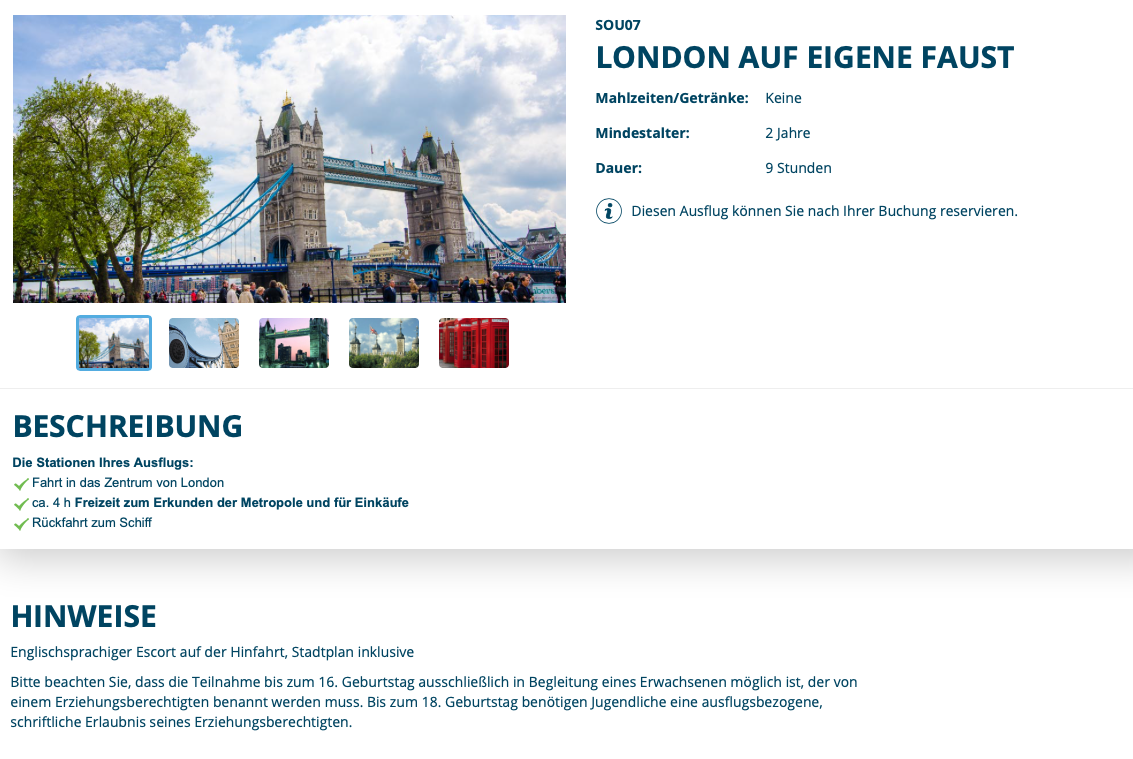Select the Tower of London thumbnail
Image resolution: width=1133 pixels, height=759 pixels.
click(x=384, y=343)
